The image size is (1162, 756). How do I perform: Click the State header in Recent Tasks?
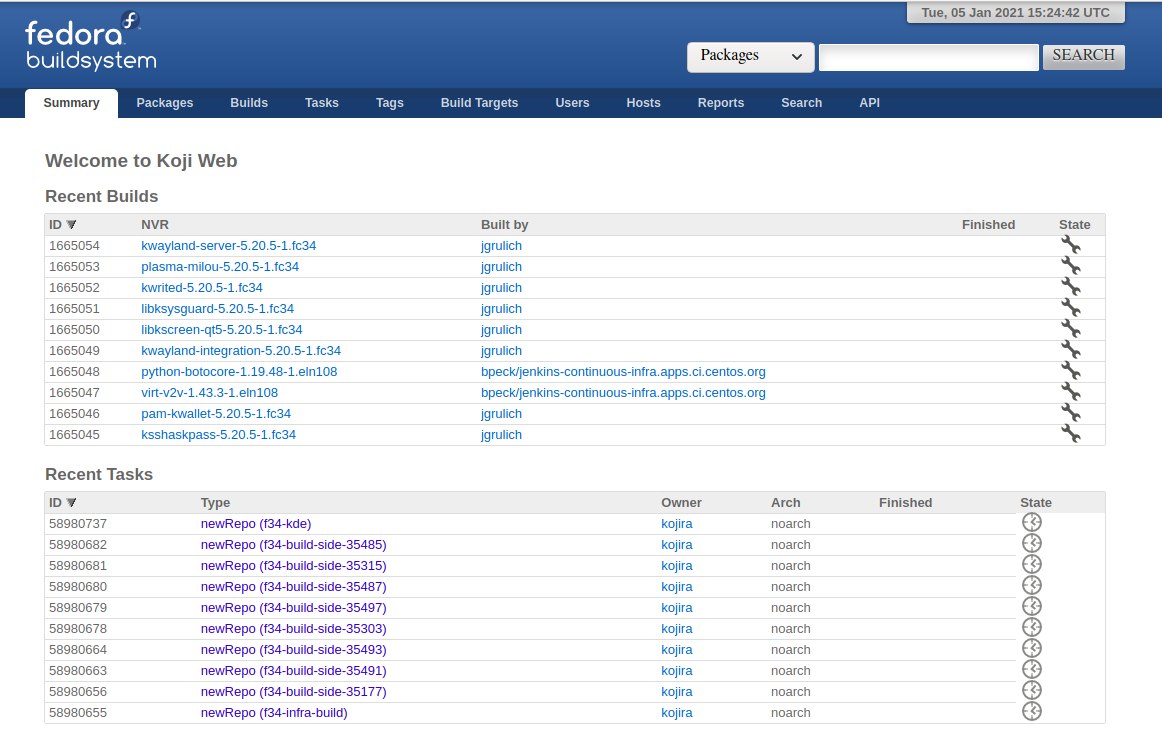click(1036, 503)
